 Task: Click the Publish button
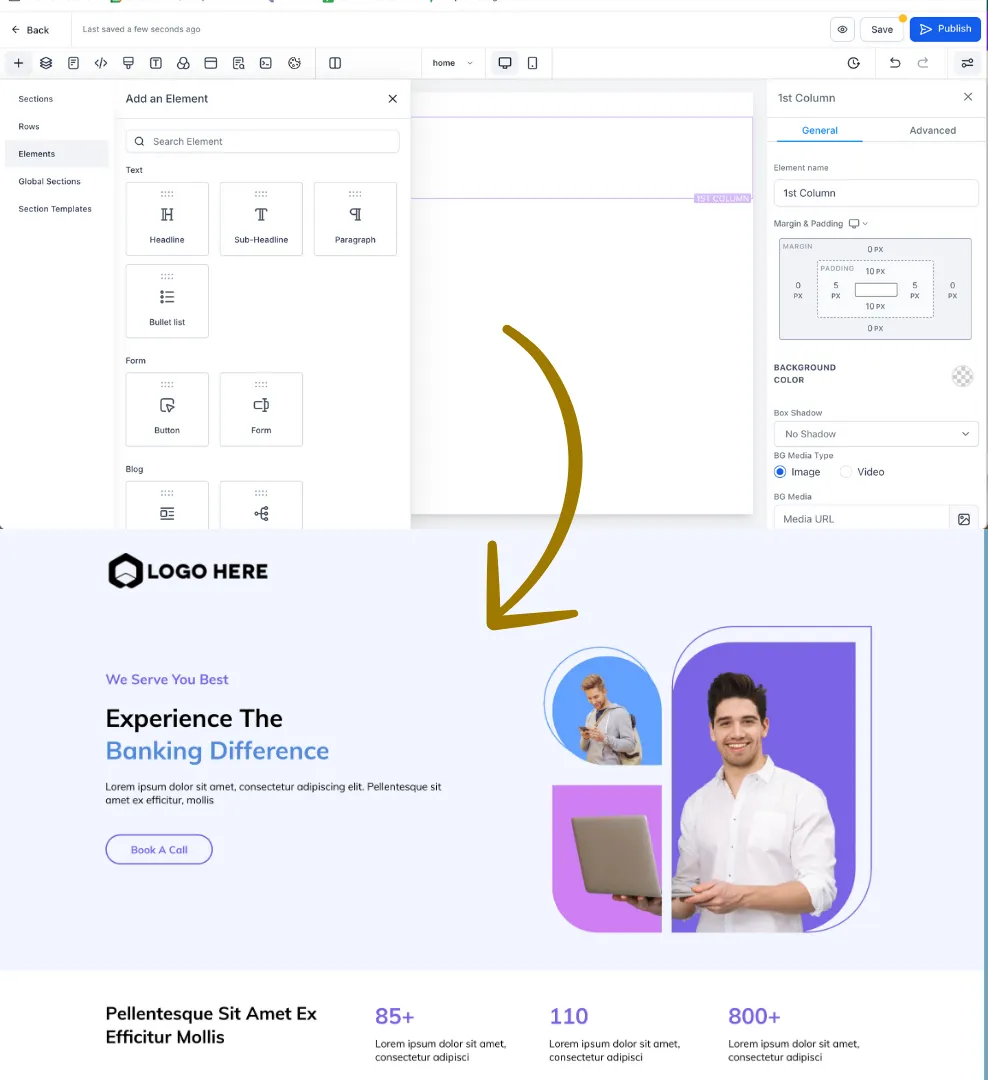click(945, 29)
